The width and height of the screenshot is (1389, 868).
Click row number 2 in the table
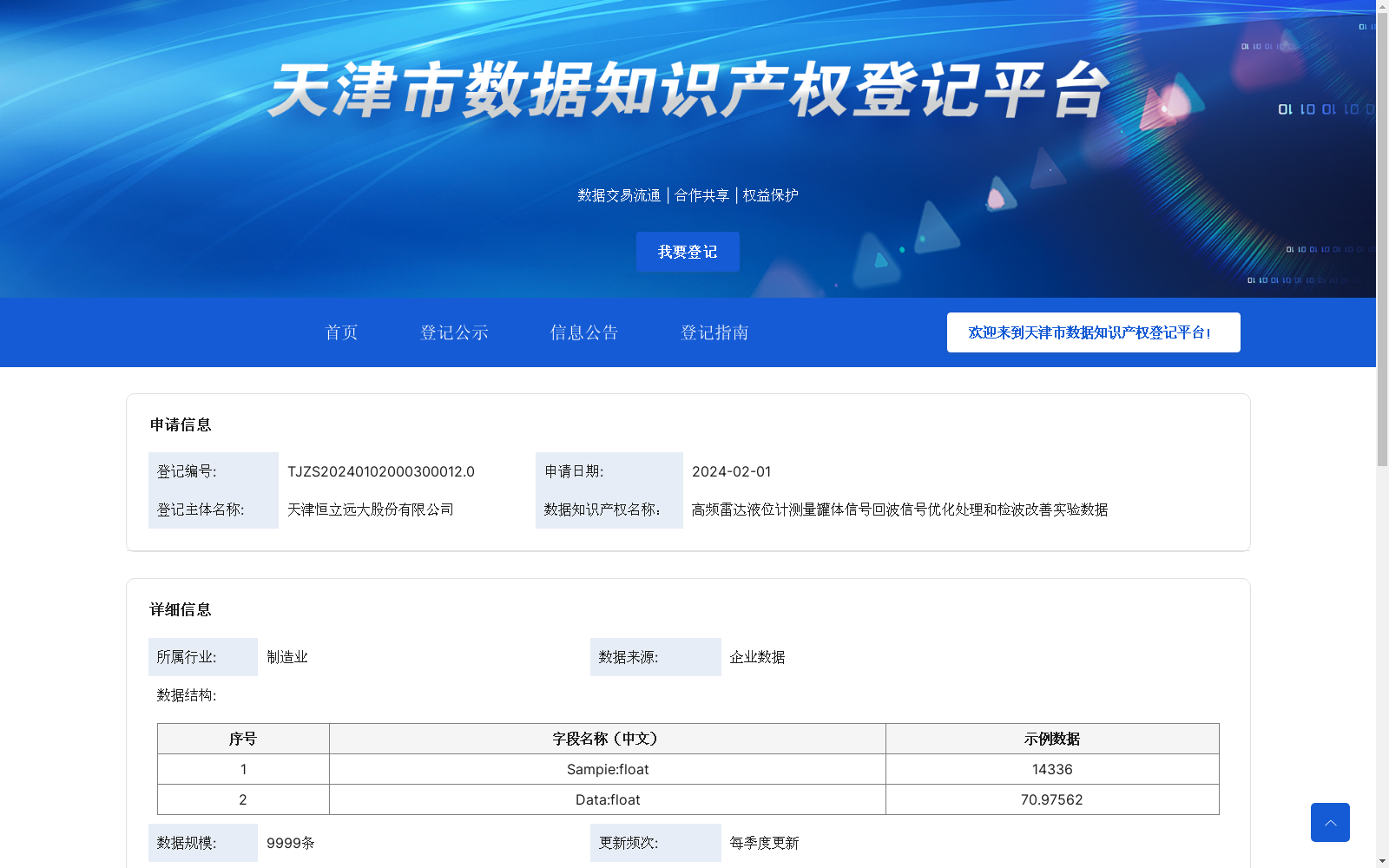(243, 799)
